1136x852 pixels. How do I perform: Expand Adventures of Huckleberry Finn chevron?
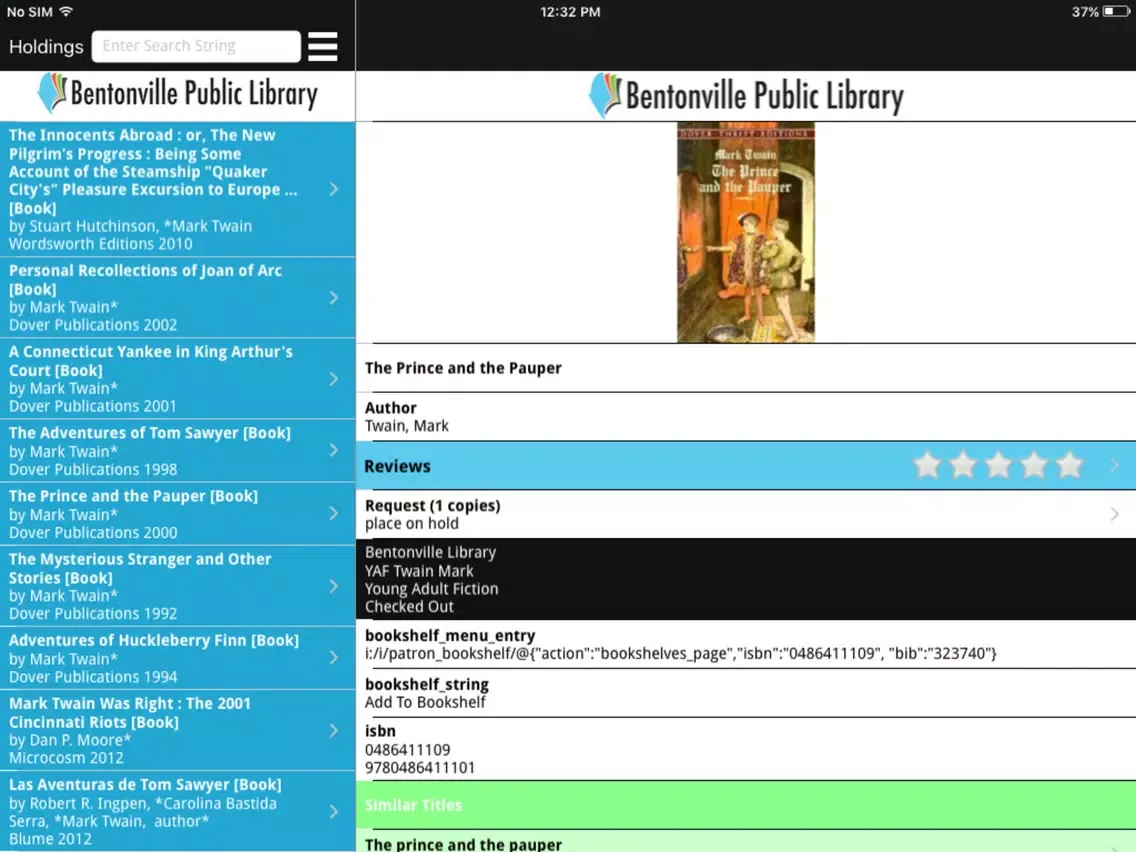[x=334, y=657]
